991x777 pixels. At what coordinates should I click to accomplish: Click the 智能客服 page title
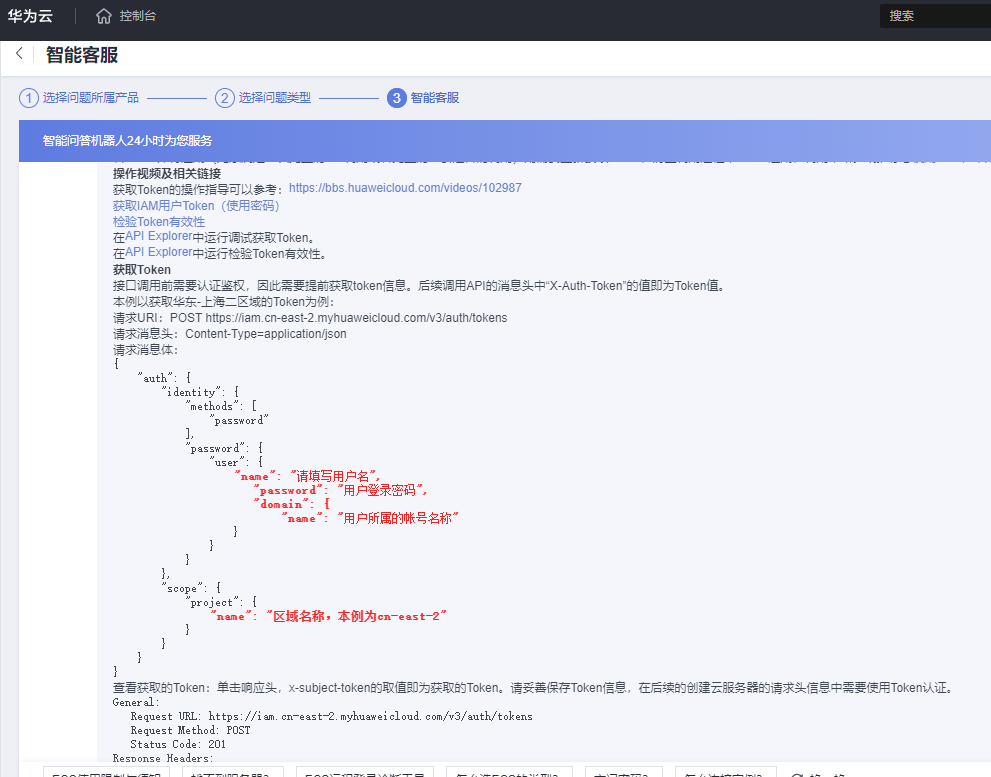pyautogui.click(x=82, y=55)
